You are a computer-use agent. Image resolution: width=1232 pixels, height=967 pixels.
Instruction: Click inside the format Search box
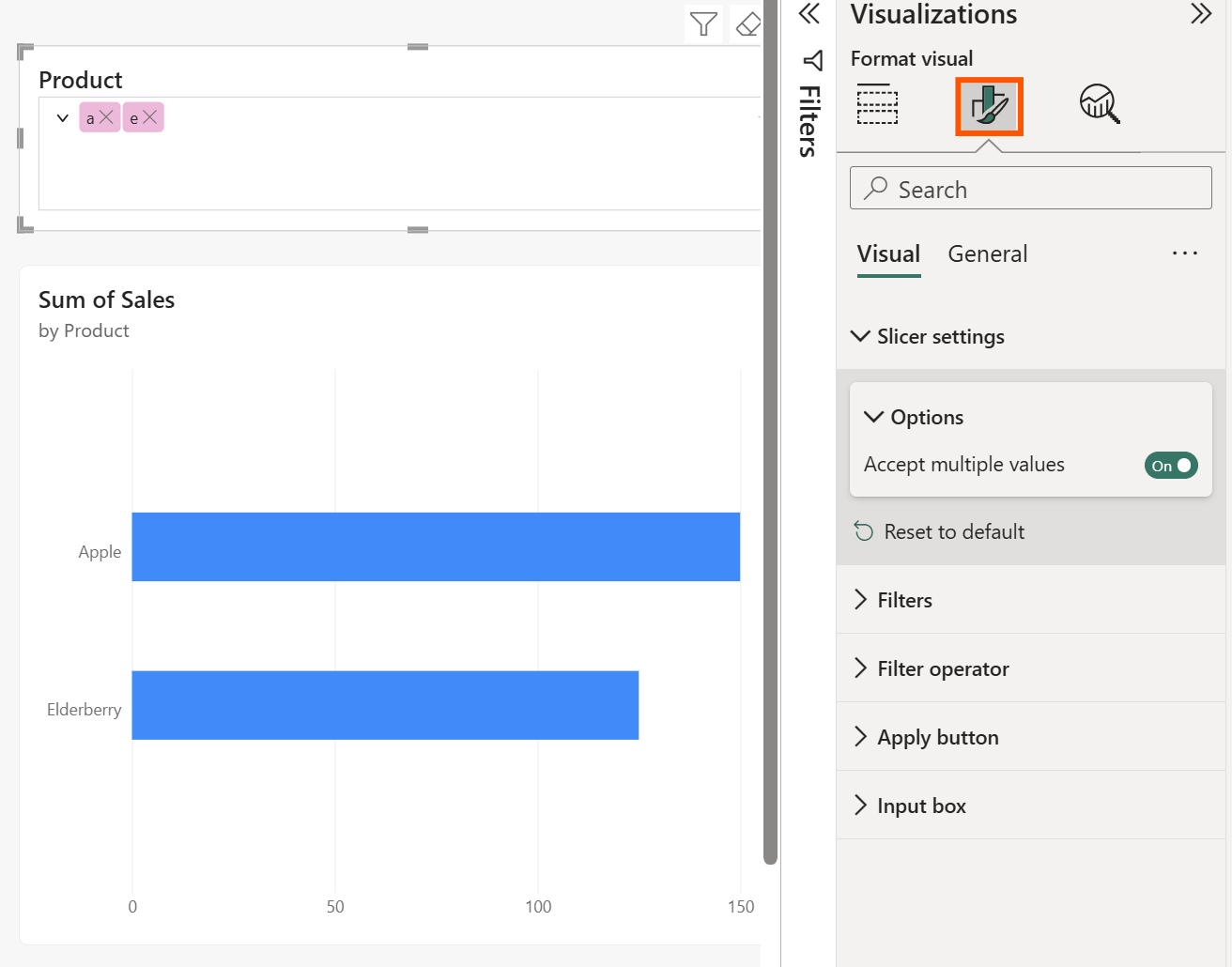tap(1030, 189)
